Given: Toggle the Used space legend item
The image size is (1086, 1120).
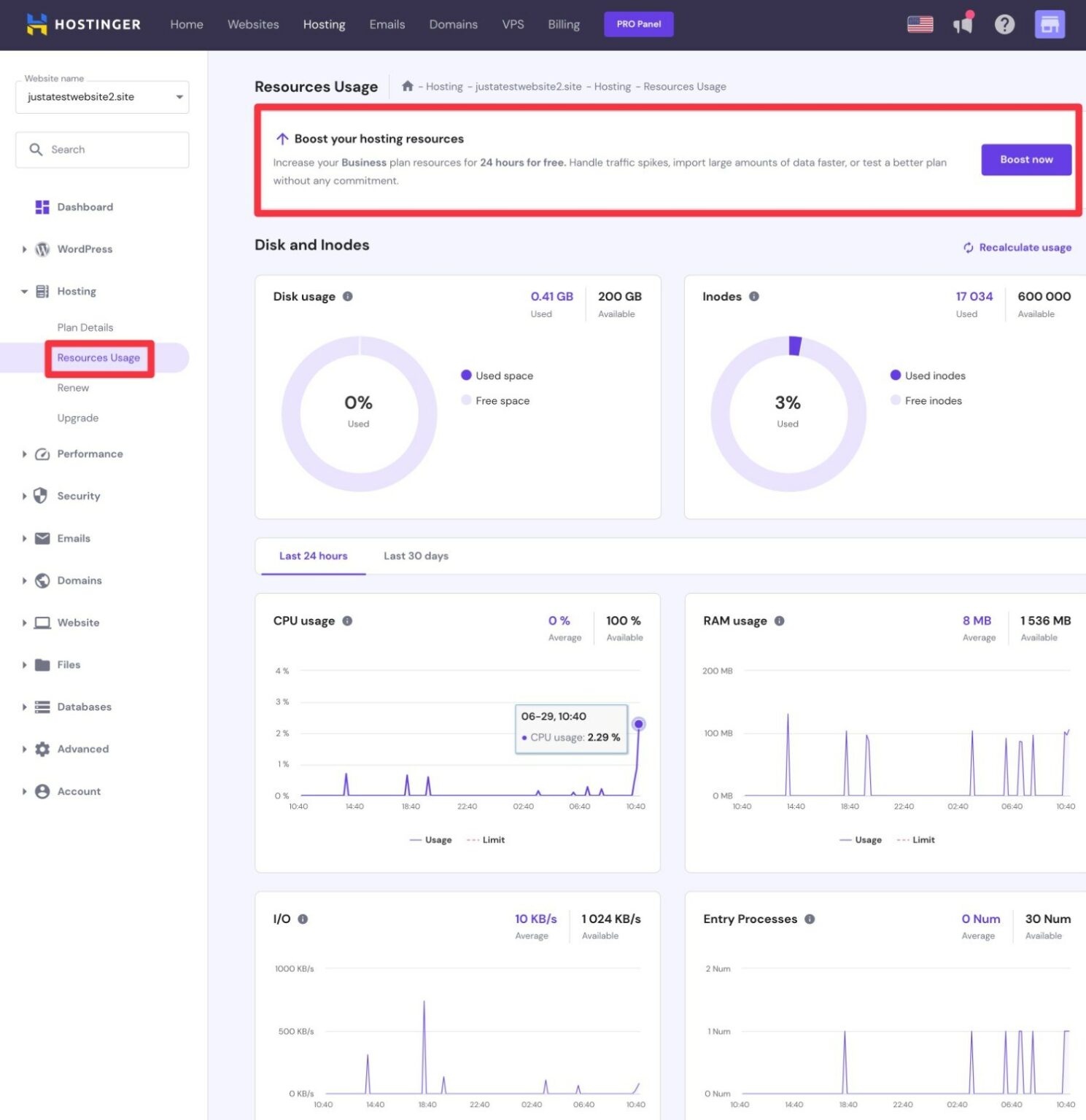Looking at the screenshot, I should click(x=497, y=376).
